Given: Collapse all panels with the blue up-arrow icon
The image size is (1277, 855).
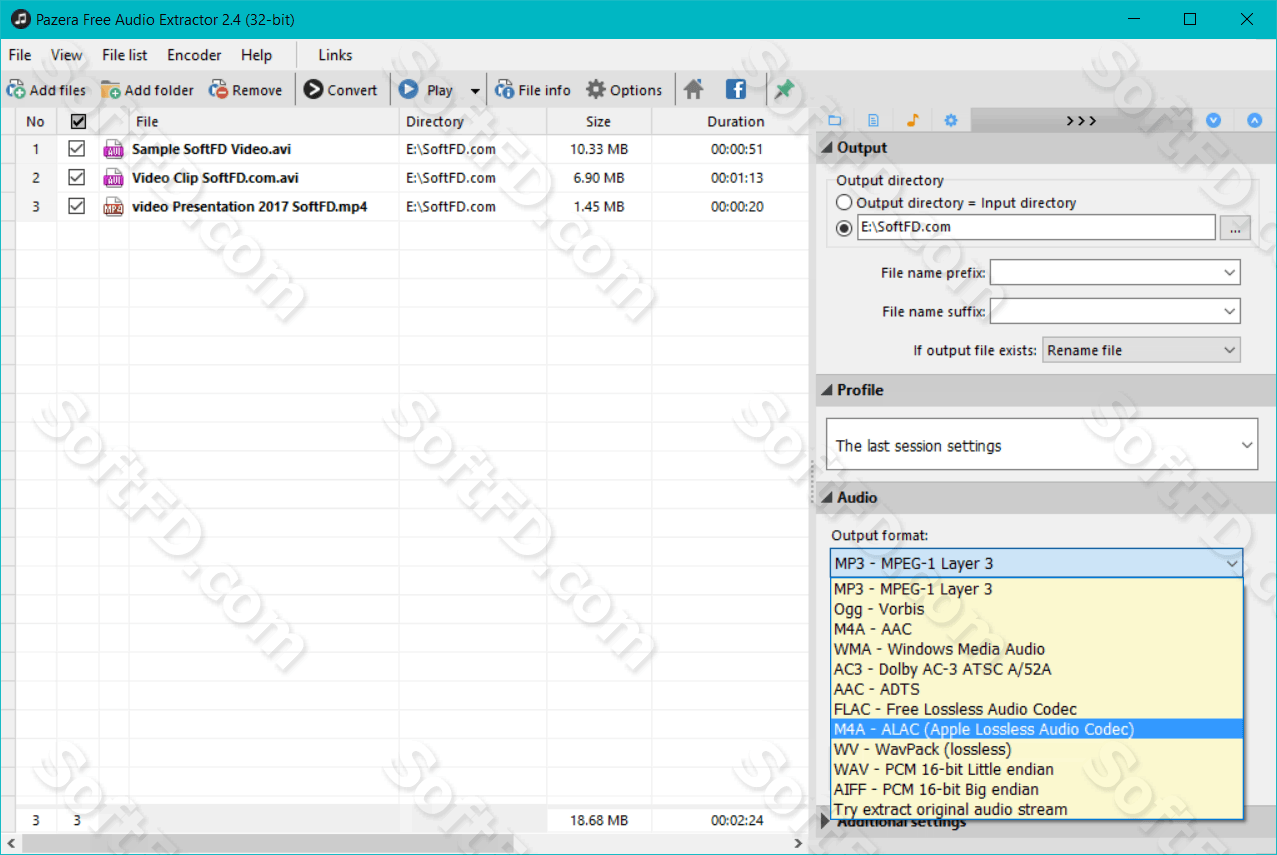Looking at the screenshot, I should point(1255,120).
